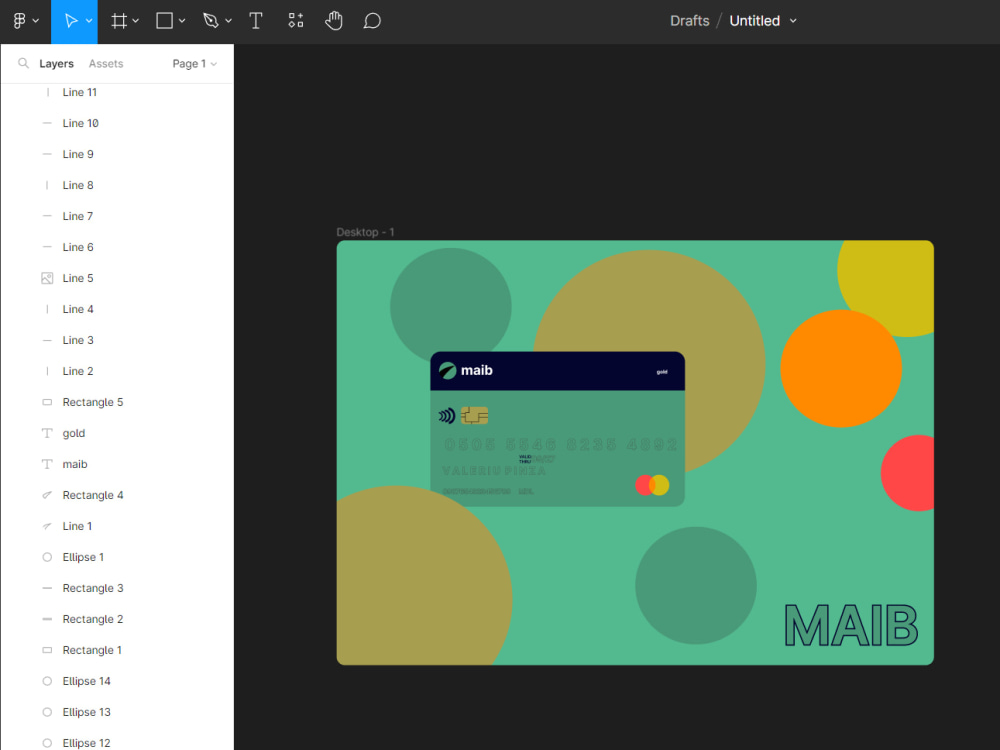Select the Comment tool
This screenshot has width=1000, height=750.
[371, 20]
